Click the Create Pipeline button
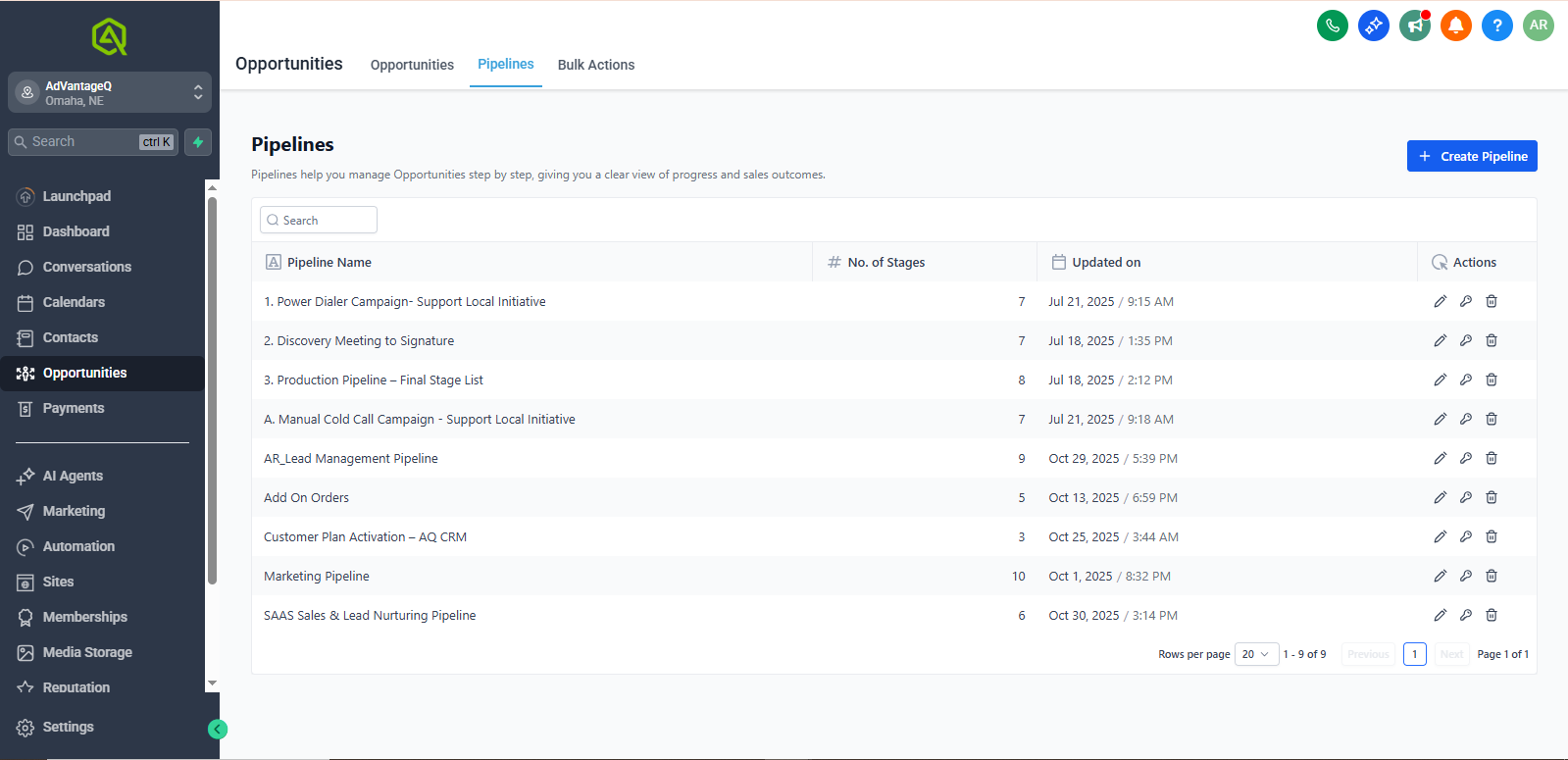The image size is (1568, 760). tap(1471, 156)
